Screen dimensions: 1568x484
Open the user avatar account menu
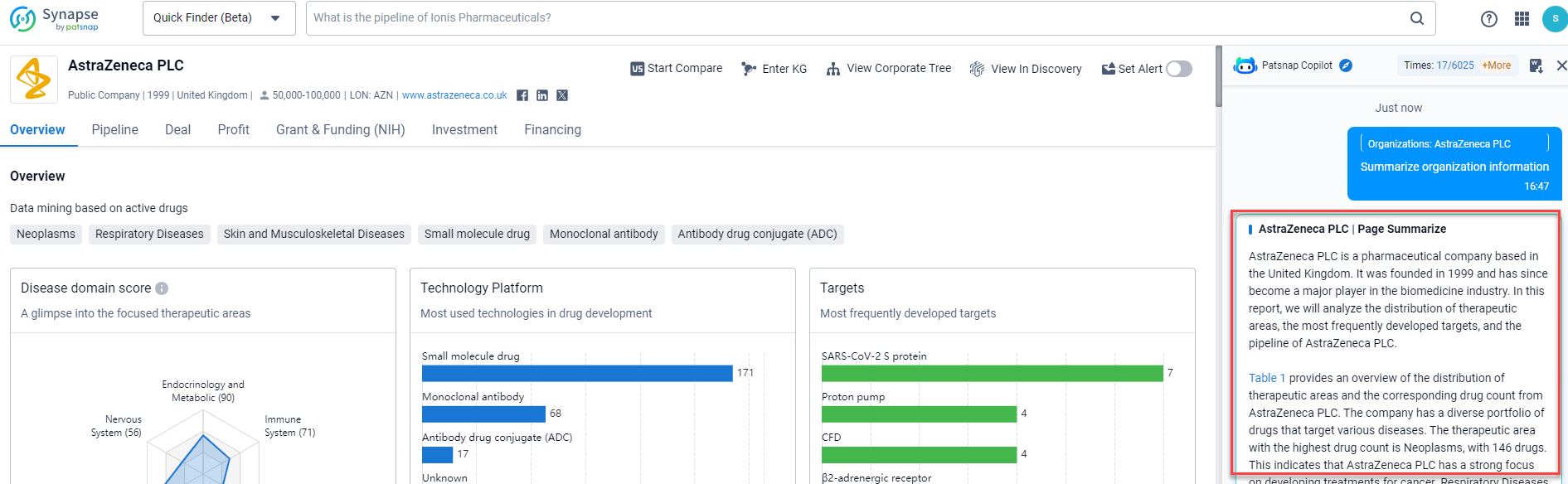1554,18
